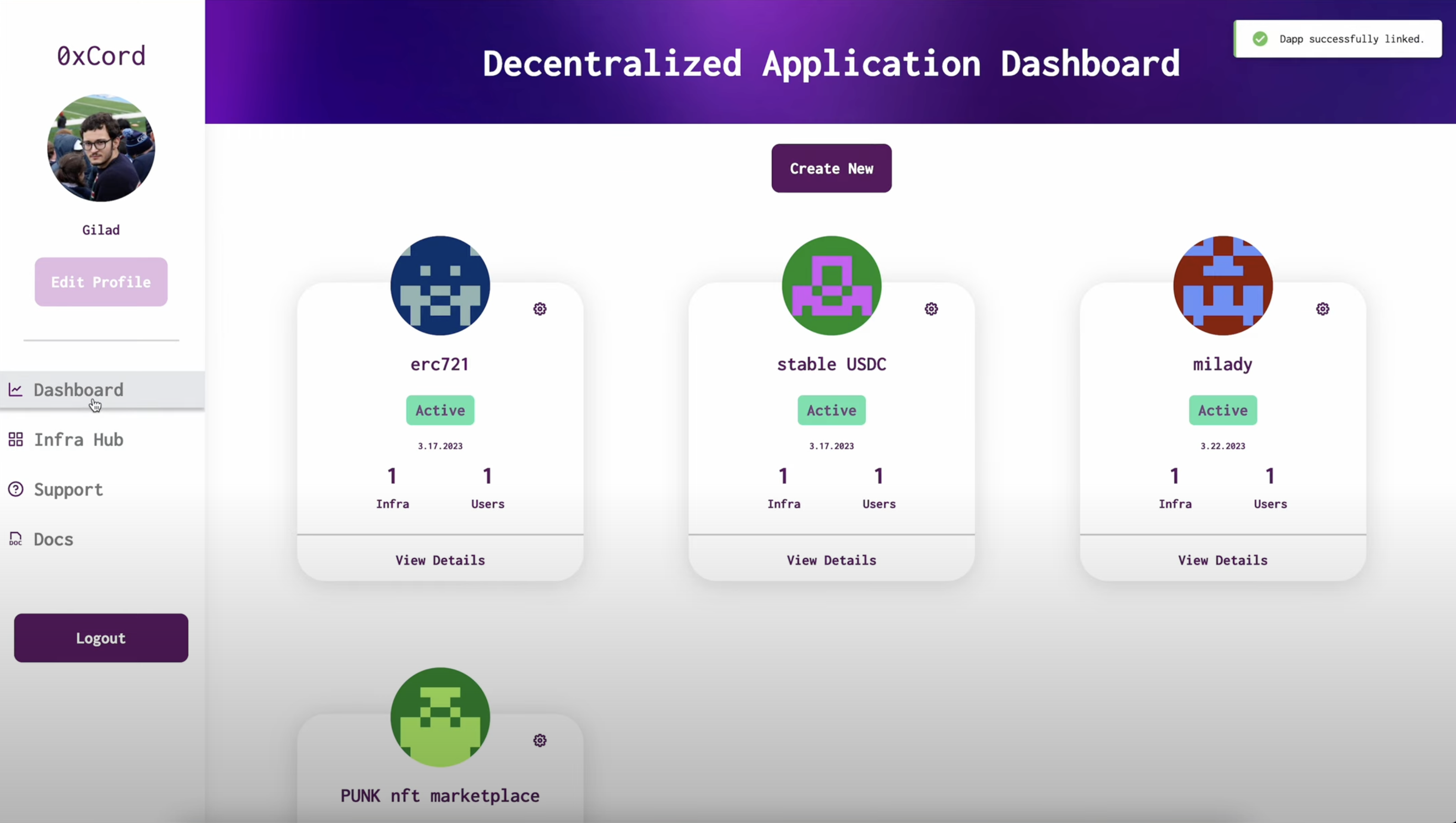
Task: Open settings gear on milady card
Action: [1322, 309]
